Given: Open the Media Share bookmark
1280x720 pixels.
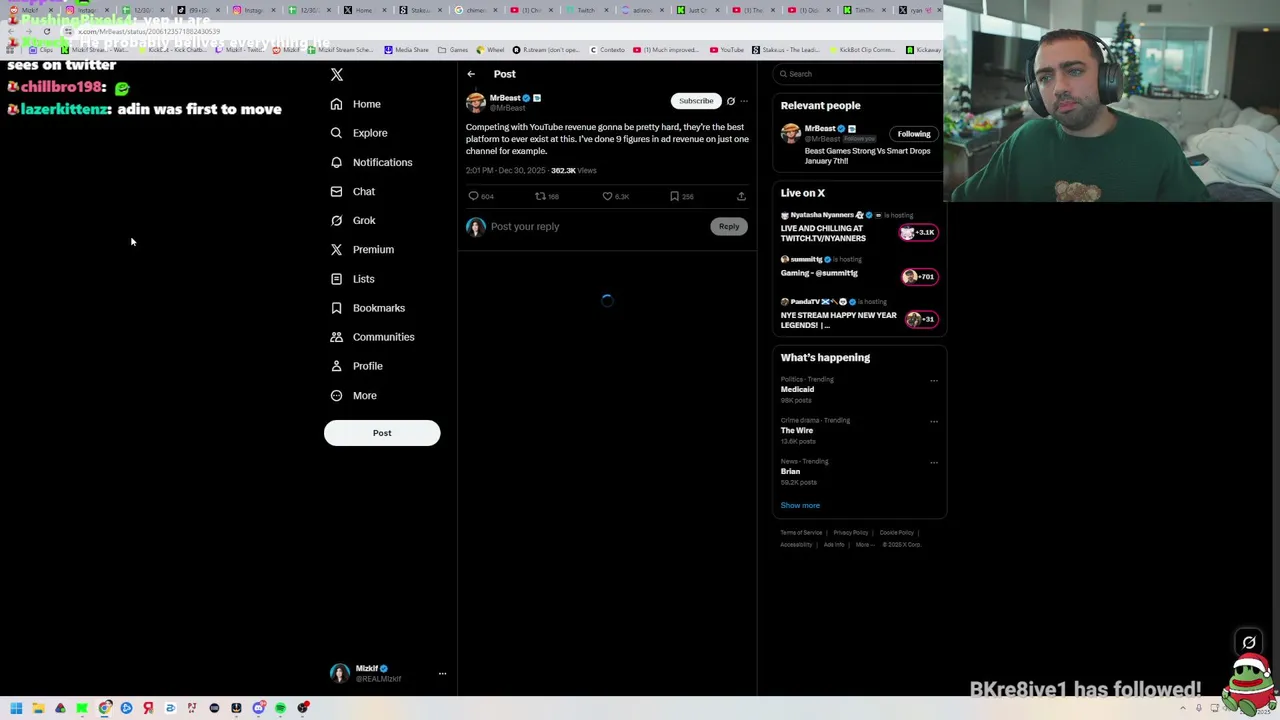Looking at the screenshot, I should 406,50.
